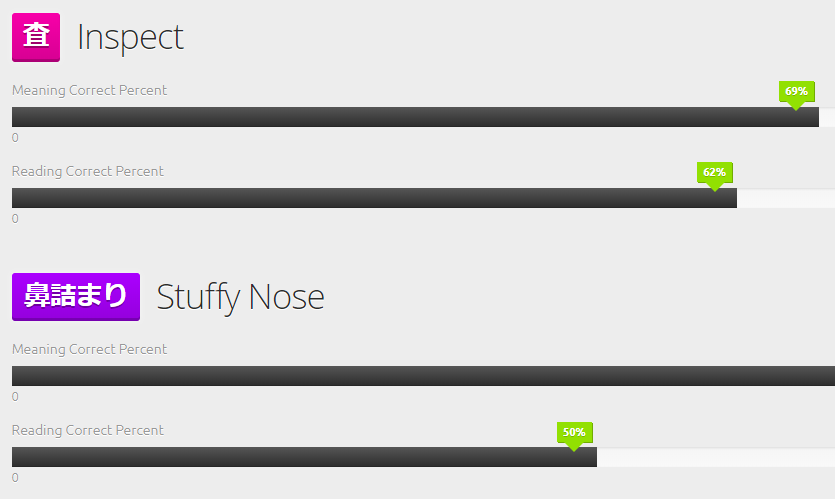Click the 69% green marker

coord(796,94)
